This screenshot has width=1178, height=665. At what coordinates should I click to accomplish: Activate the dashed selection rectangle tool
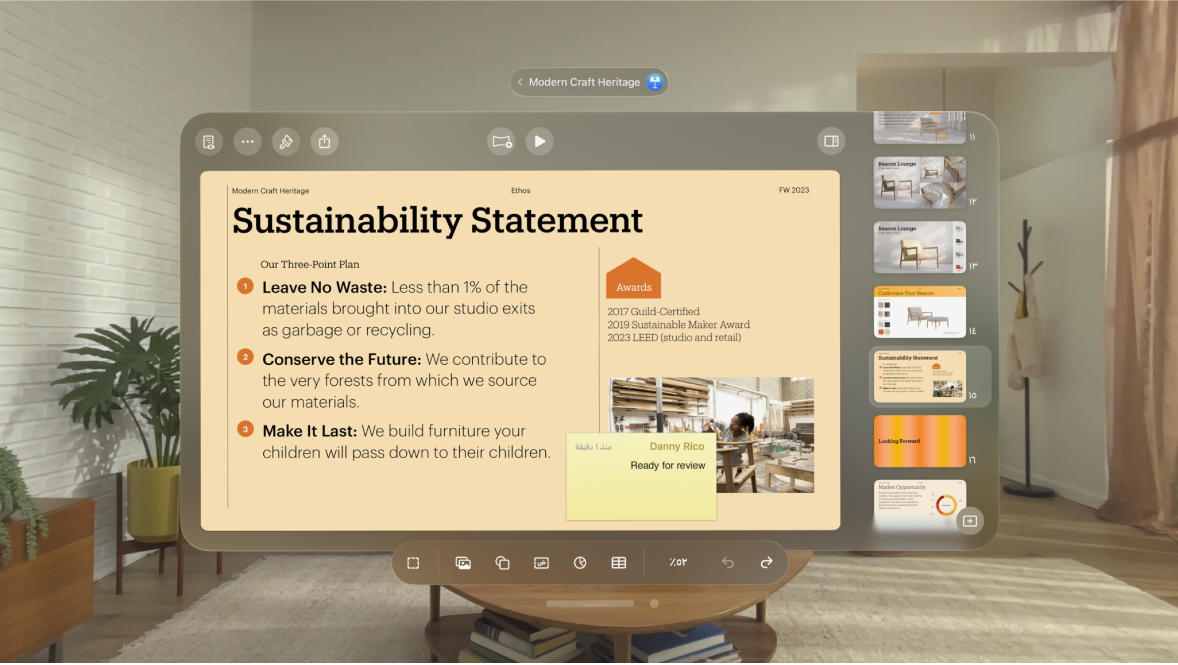pyautogui.click(x=413, y=563)
